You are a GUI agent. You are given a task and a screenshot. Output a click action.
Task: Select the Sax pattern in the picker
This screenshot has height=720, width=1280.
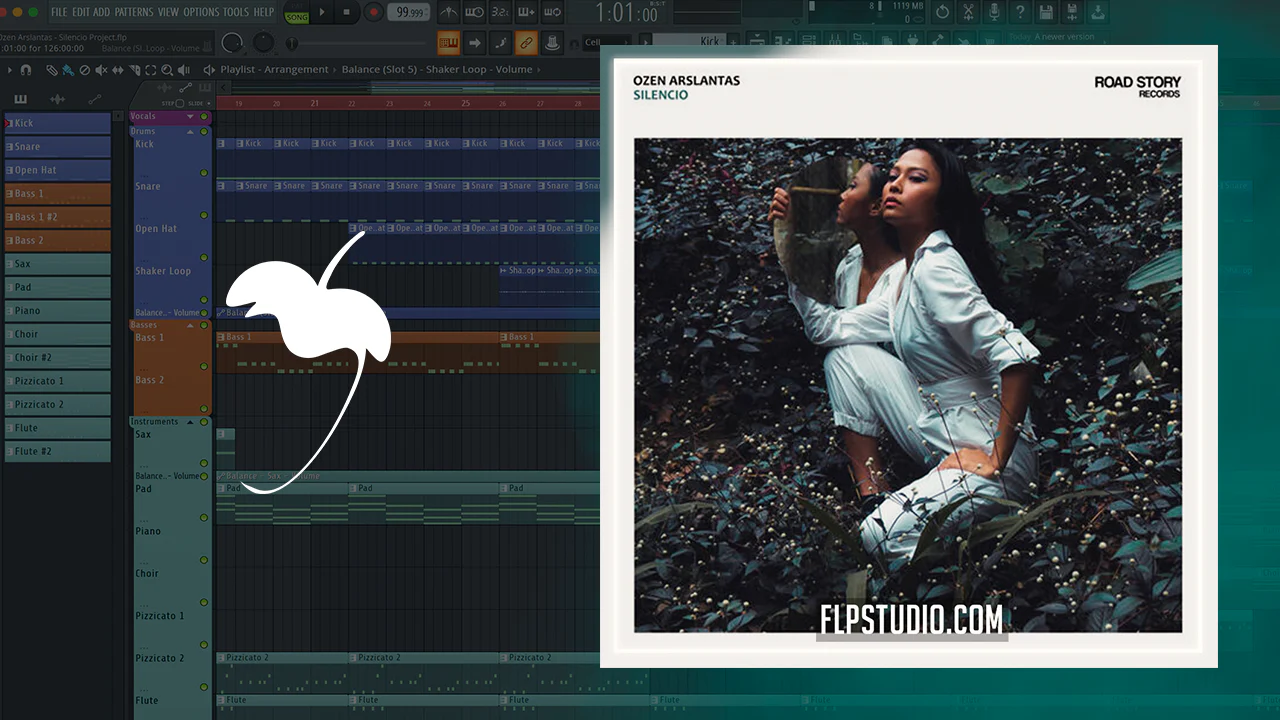(57, 264)
